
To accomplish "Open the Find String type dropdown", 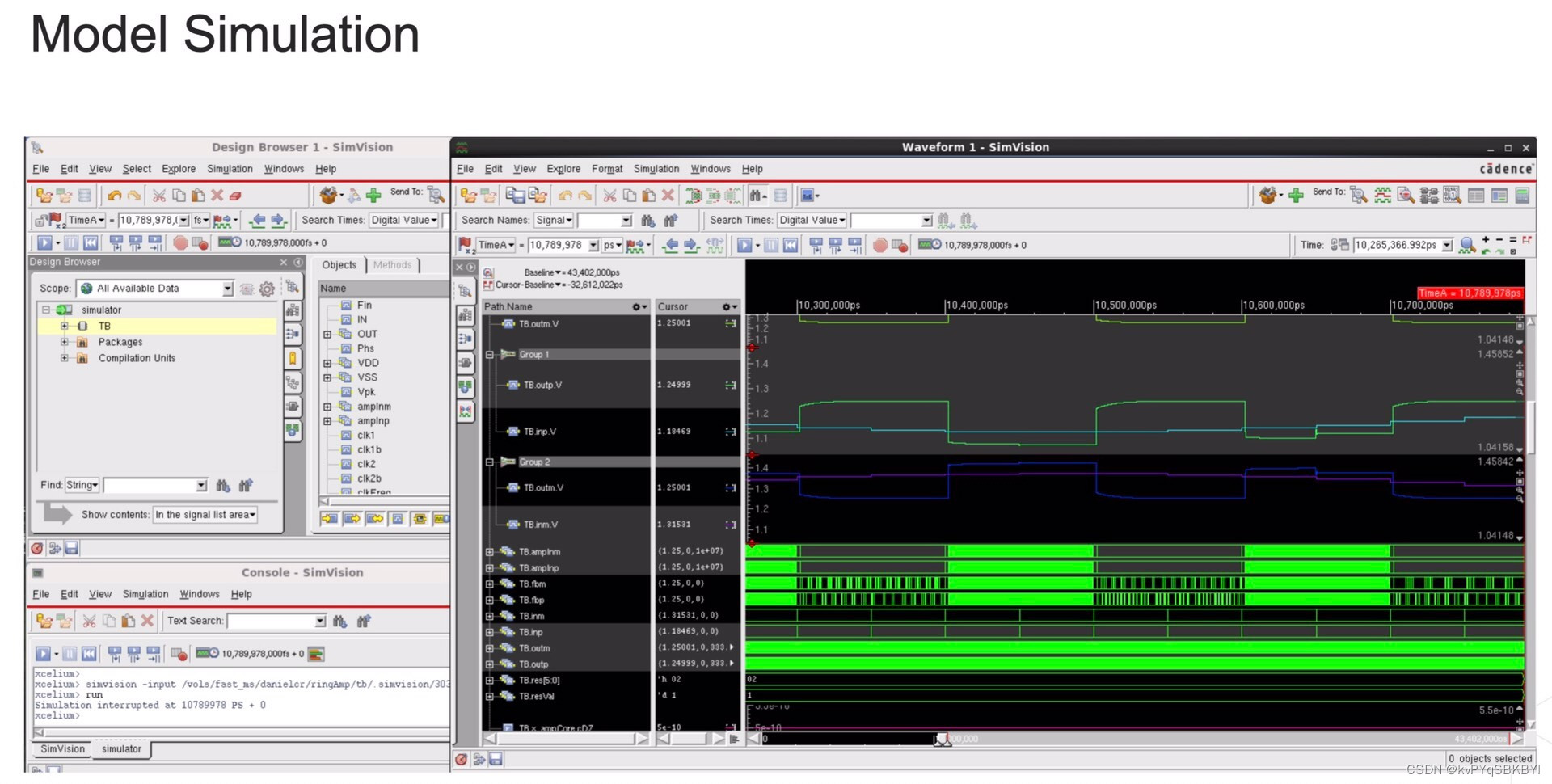I will click(82, 485).
